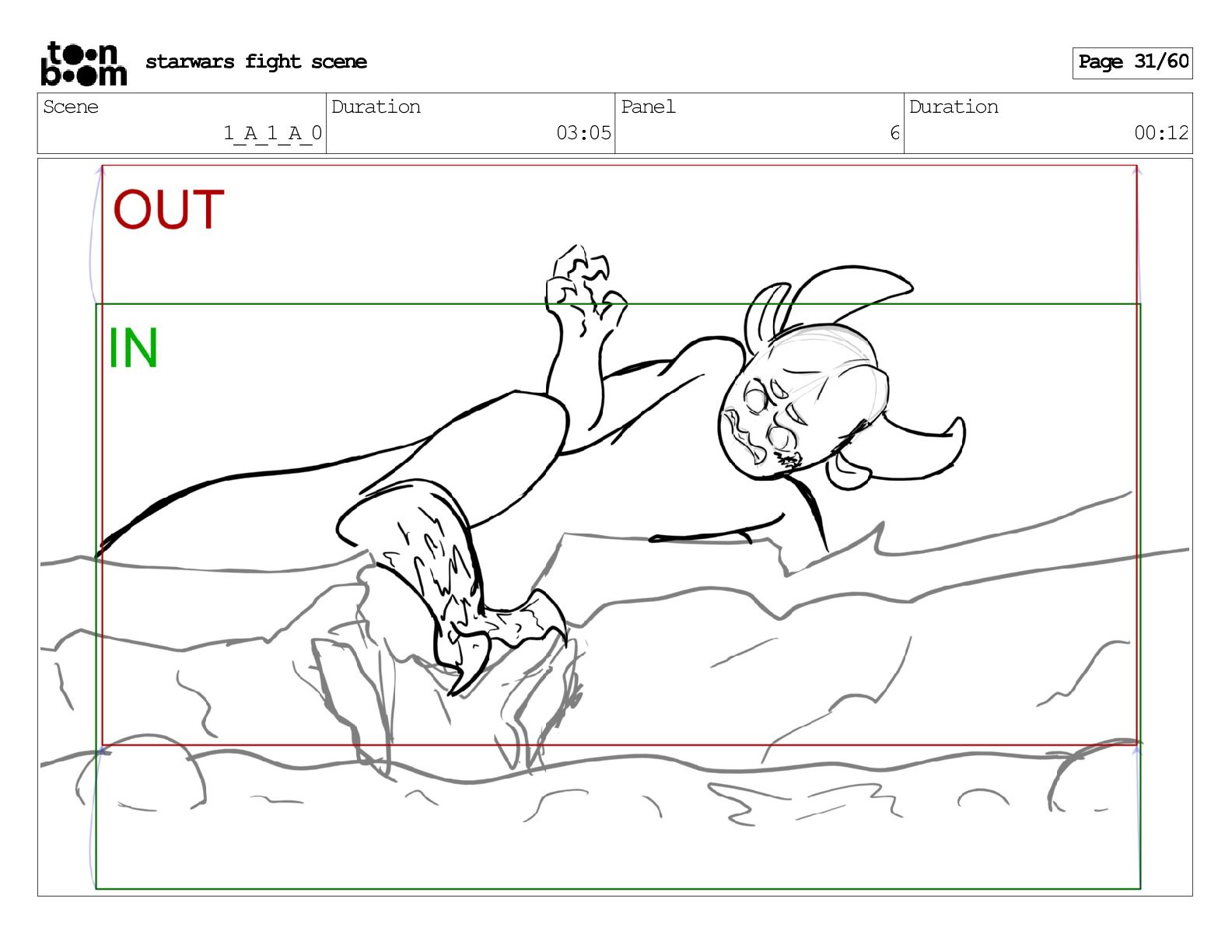Select the scene name '1_A_1_A_0'
Viewport: 1232px width, 952px height.
(272, 133)
